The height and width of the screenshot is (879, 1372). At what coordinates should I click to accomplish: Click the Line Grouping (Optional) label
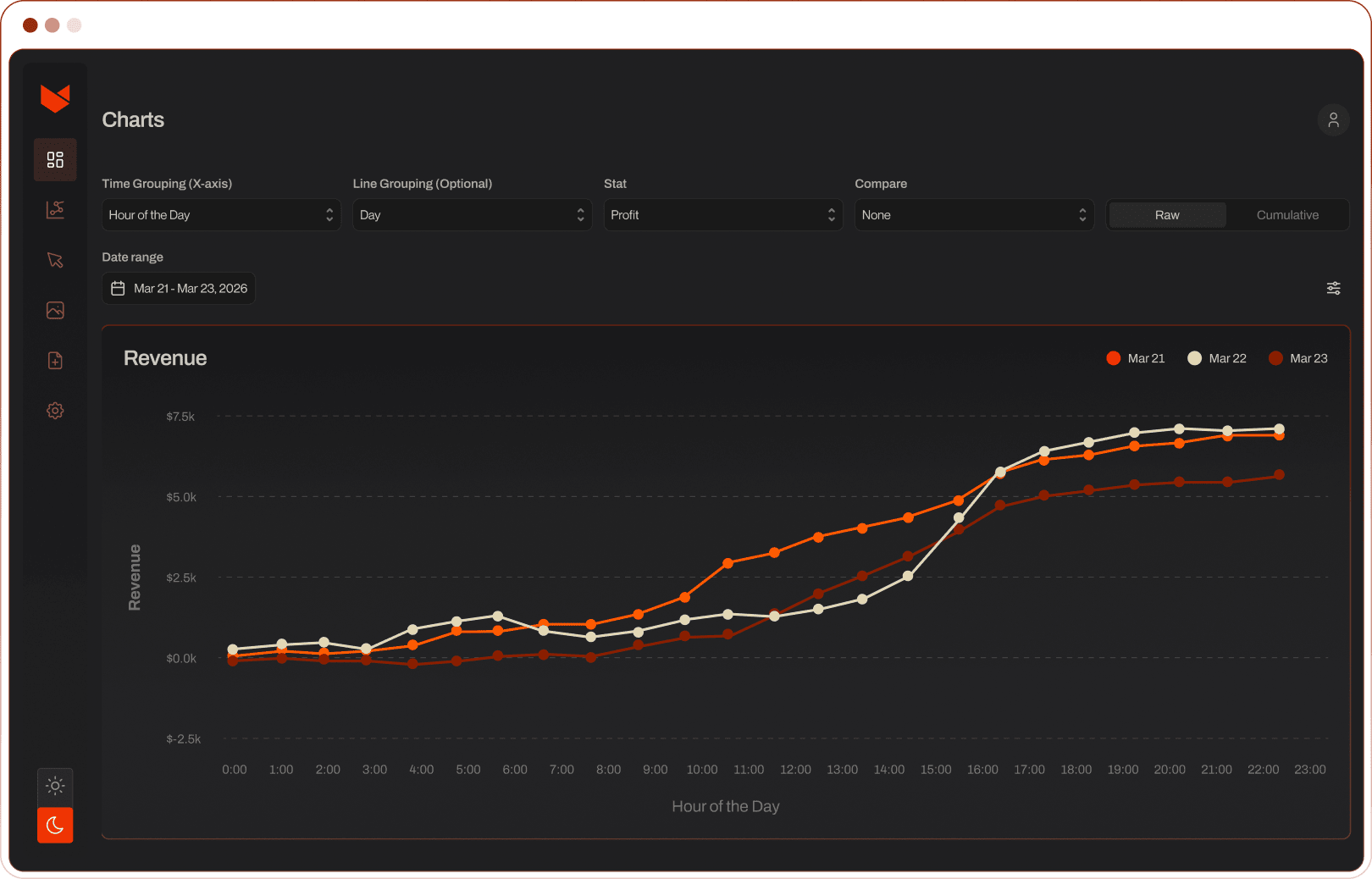tap(423, 184)
